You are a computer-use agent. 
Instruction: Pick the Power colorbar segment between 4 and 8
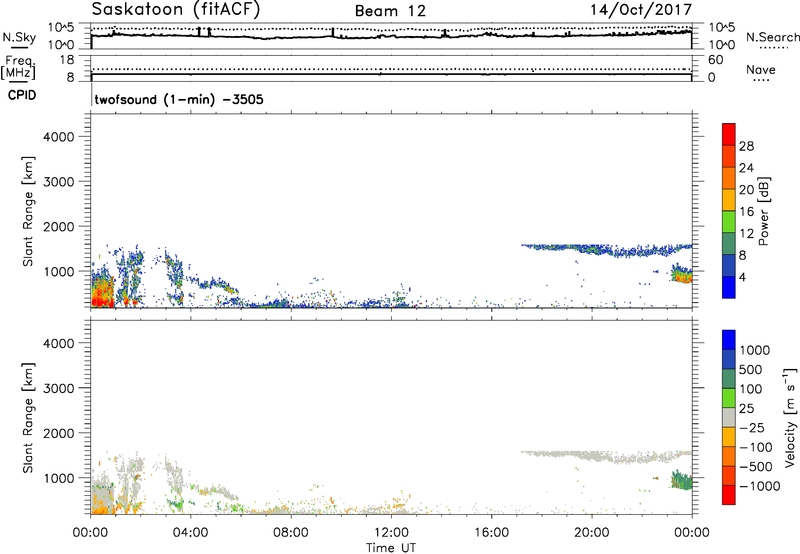729,265
